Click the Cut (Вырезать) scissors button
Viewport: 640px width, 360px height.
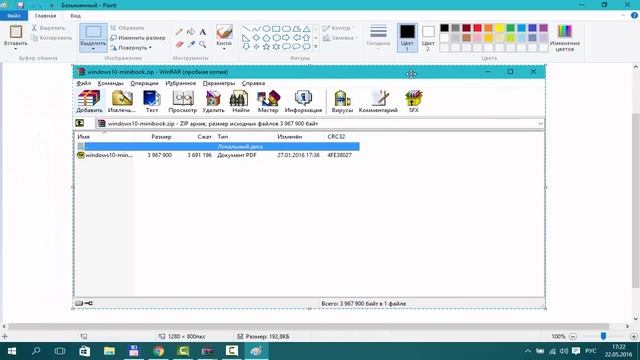tap(49, 28)
